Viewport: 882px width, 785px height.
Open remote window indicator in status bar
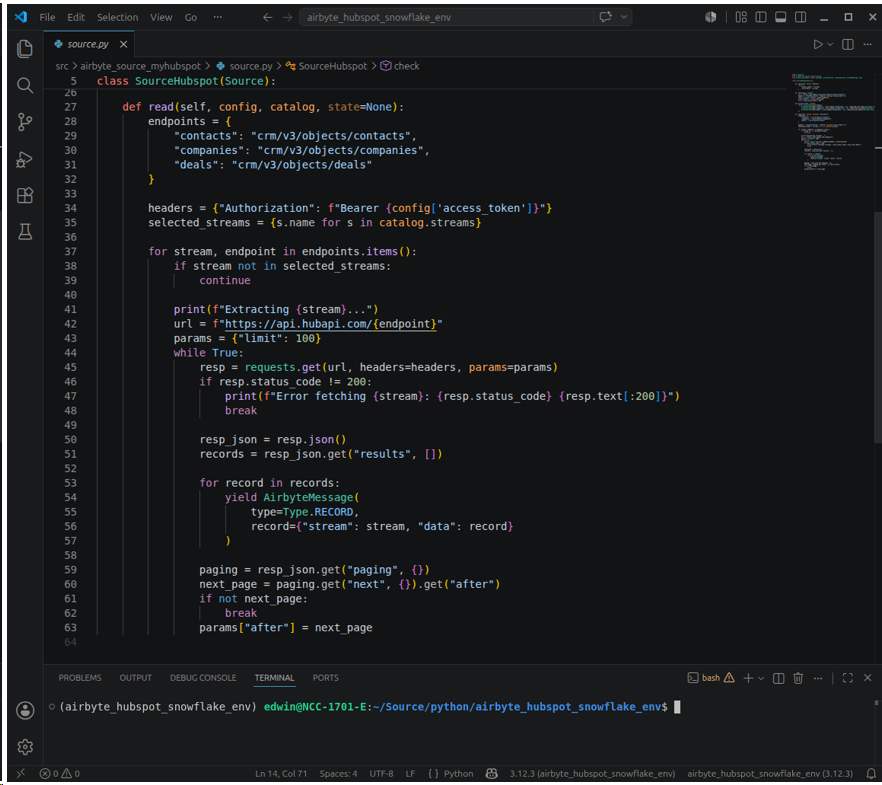point(21,774)
